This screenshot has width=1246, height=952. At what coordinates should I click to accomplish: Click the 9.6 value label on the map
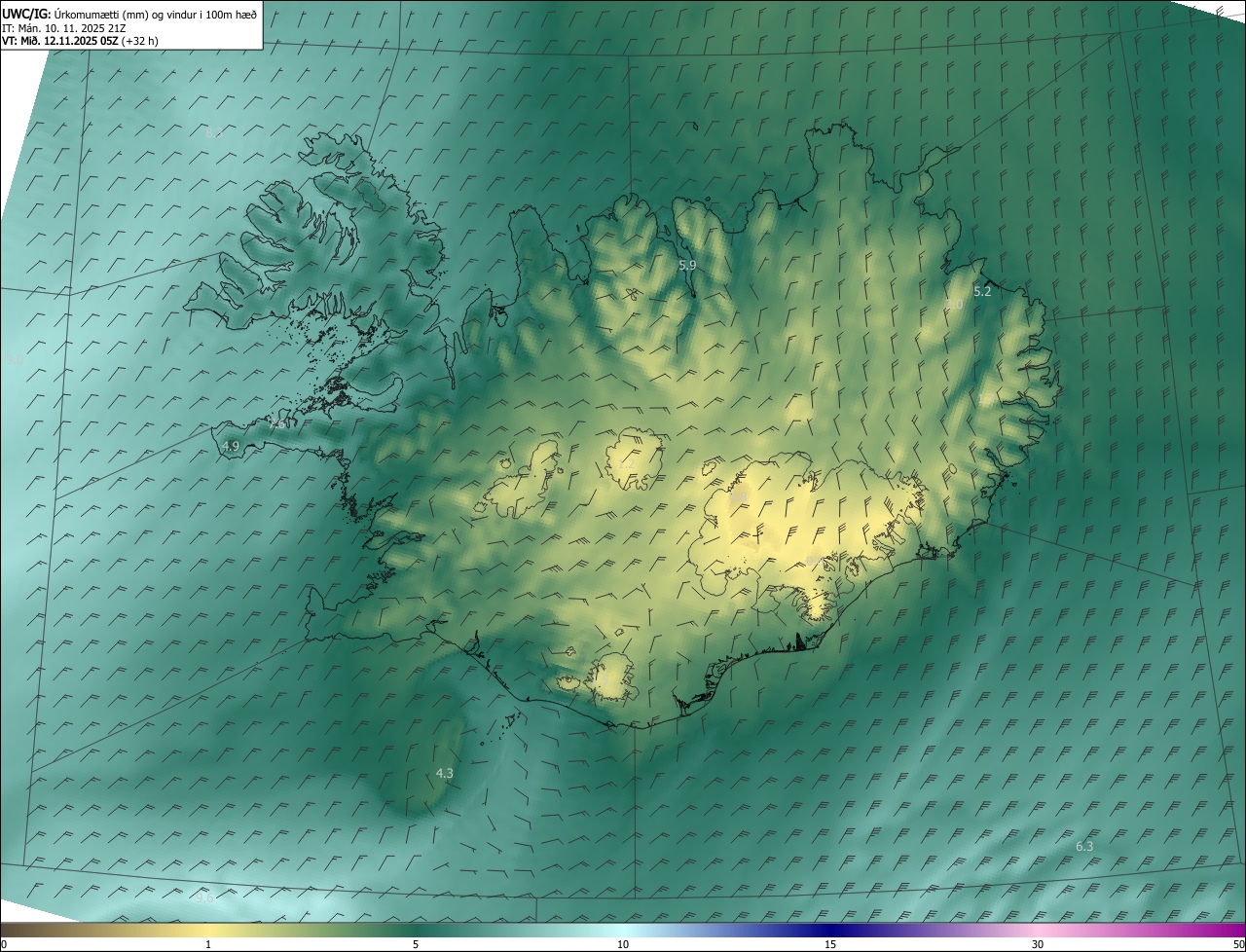pos(203,897)
